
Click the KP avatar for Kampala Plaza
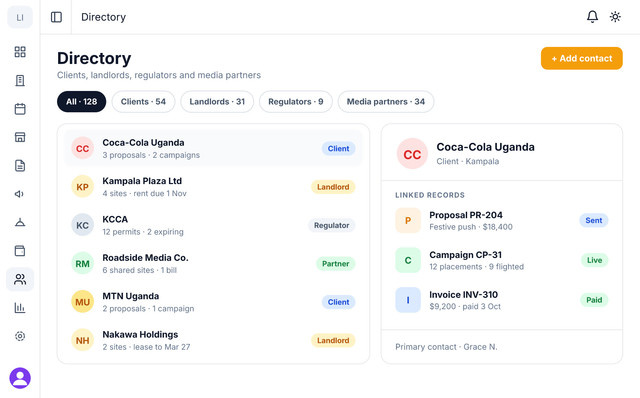[x=82, y=187]
